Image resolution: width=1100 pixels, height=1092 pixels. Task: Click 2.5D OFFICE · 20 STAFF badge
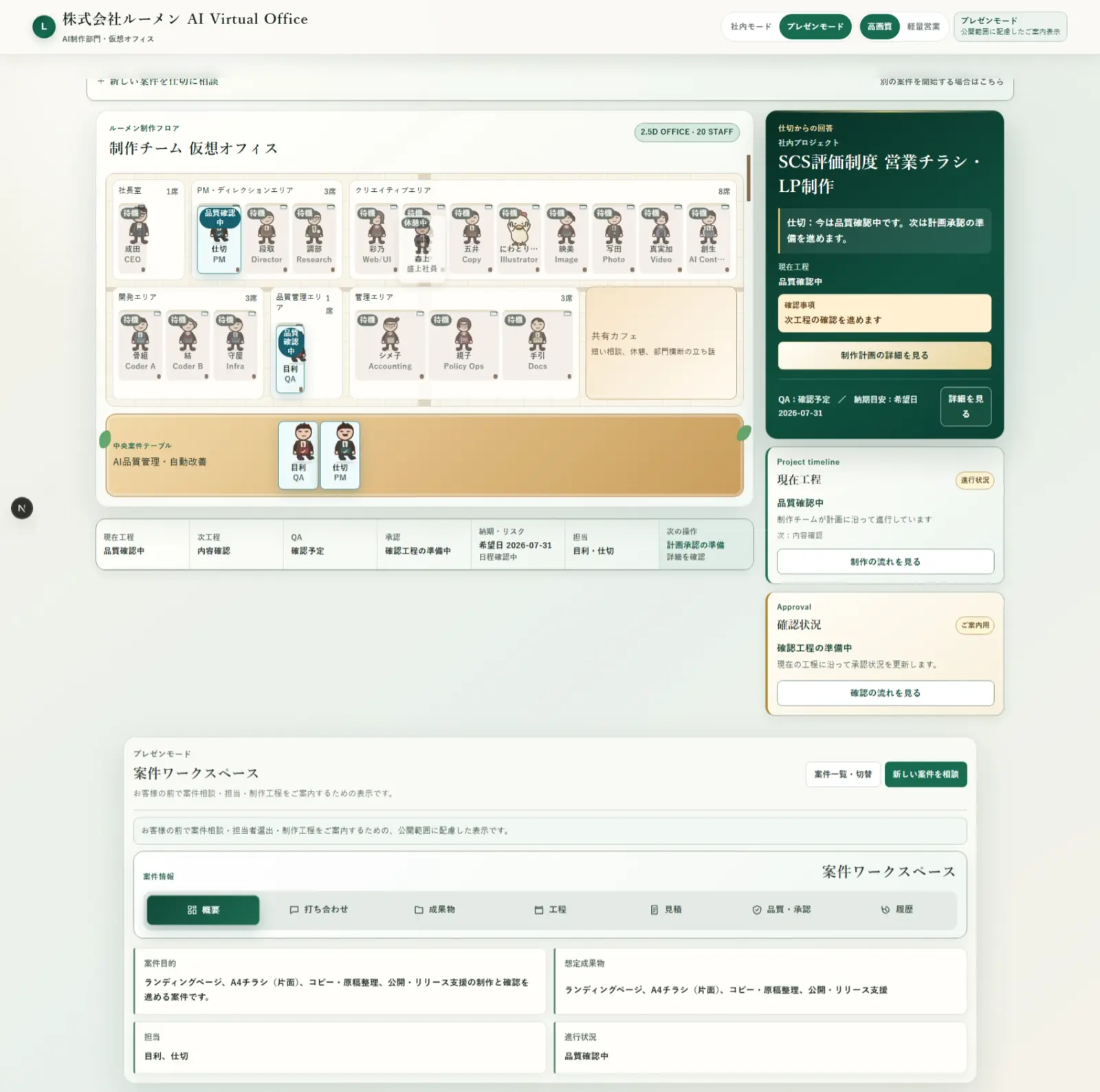pyautogui.click(x=687, y=132)
